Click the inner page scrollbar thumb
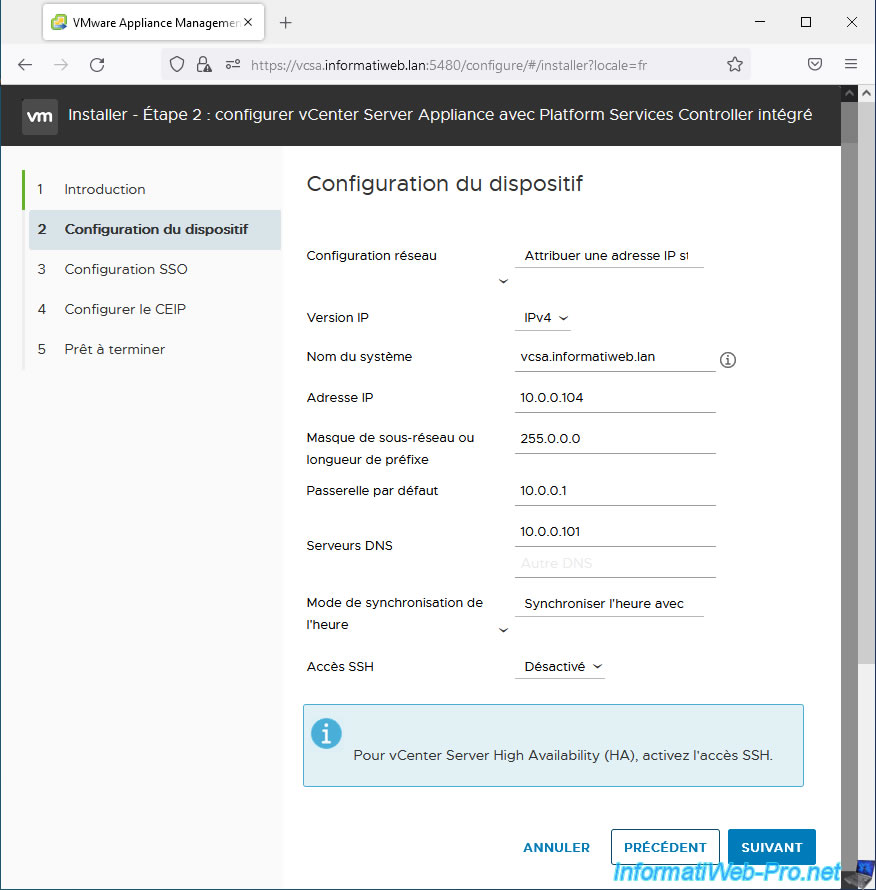Screen dimensions: 876x890 (849, 122)
